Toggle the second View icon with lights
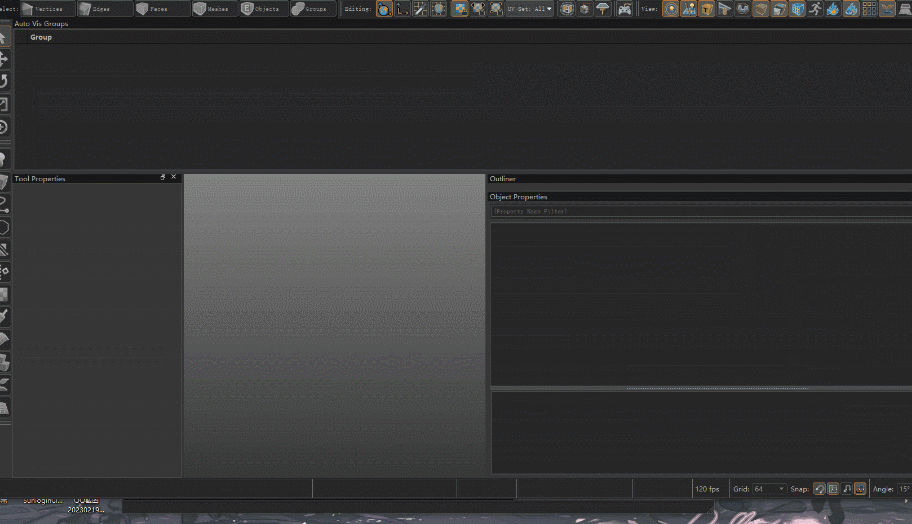The width and height of the screenshot is (912, 524). click(x=689, y=9)
